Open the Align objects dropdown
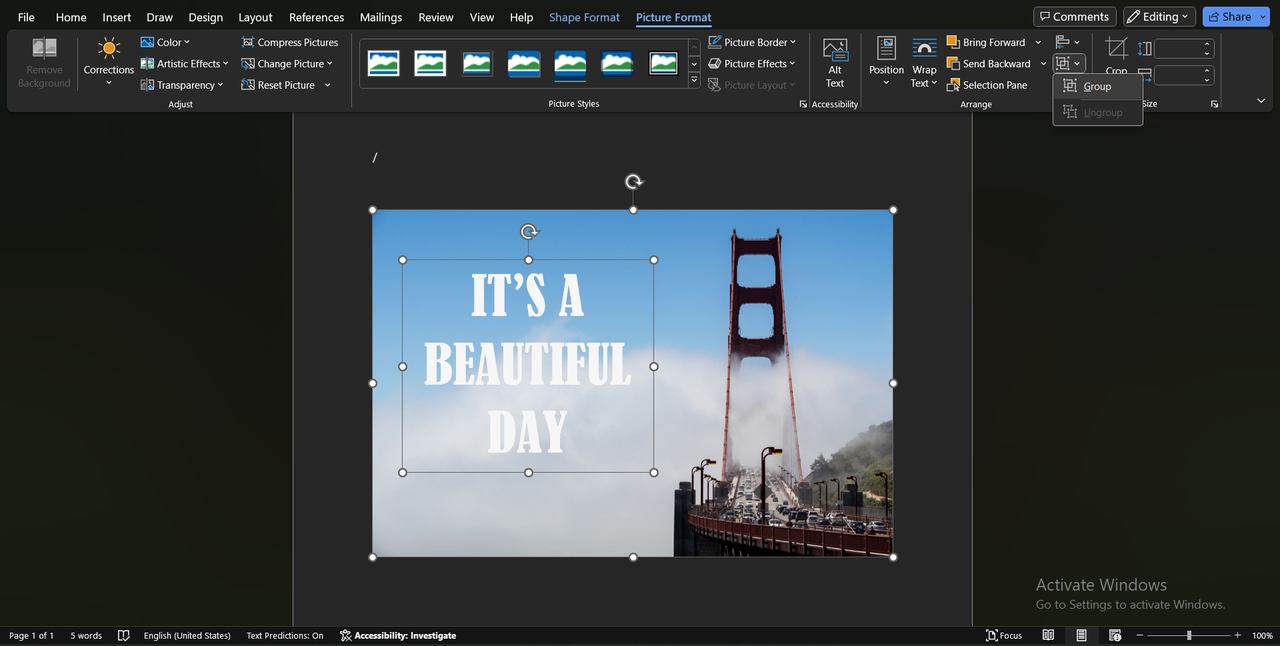 click(1066, 42)
